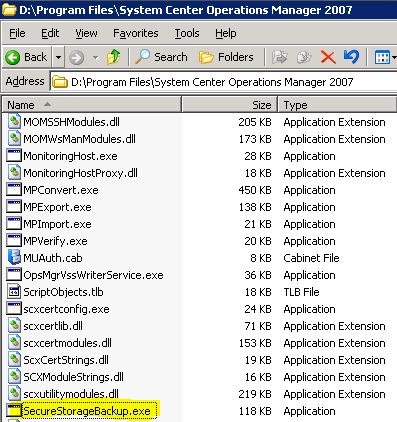
Task: Select the MPConvert.exe application icon
Action: [x=14, y=190]
